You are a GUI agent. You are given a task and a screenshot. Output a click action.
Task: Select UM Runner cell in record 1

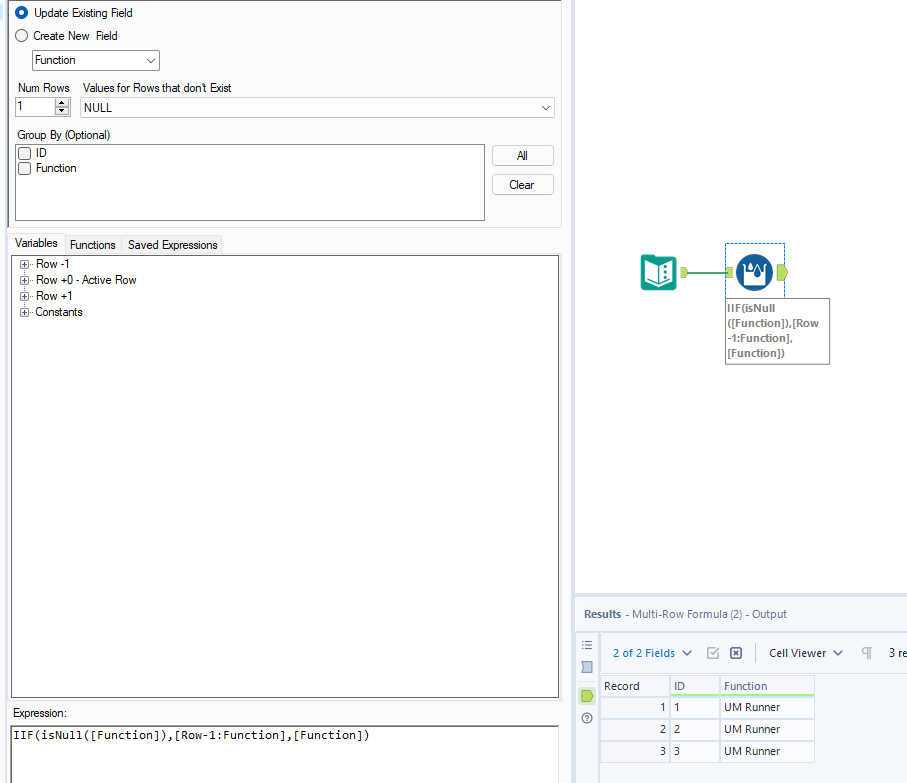coord(767,707)
